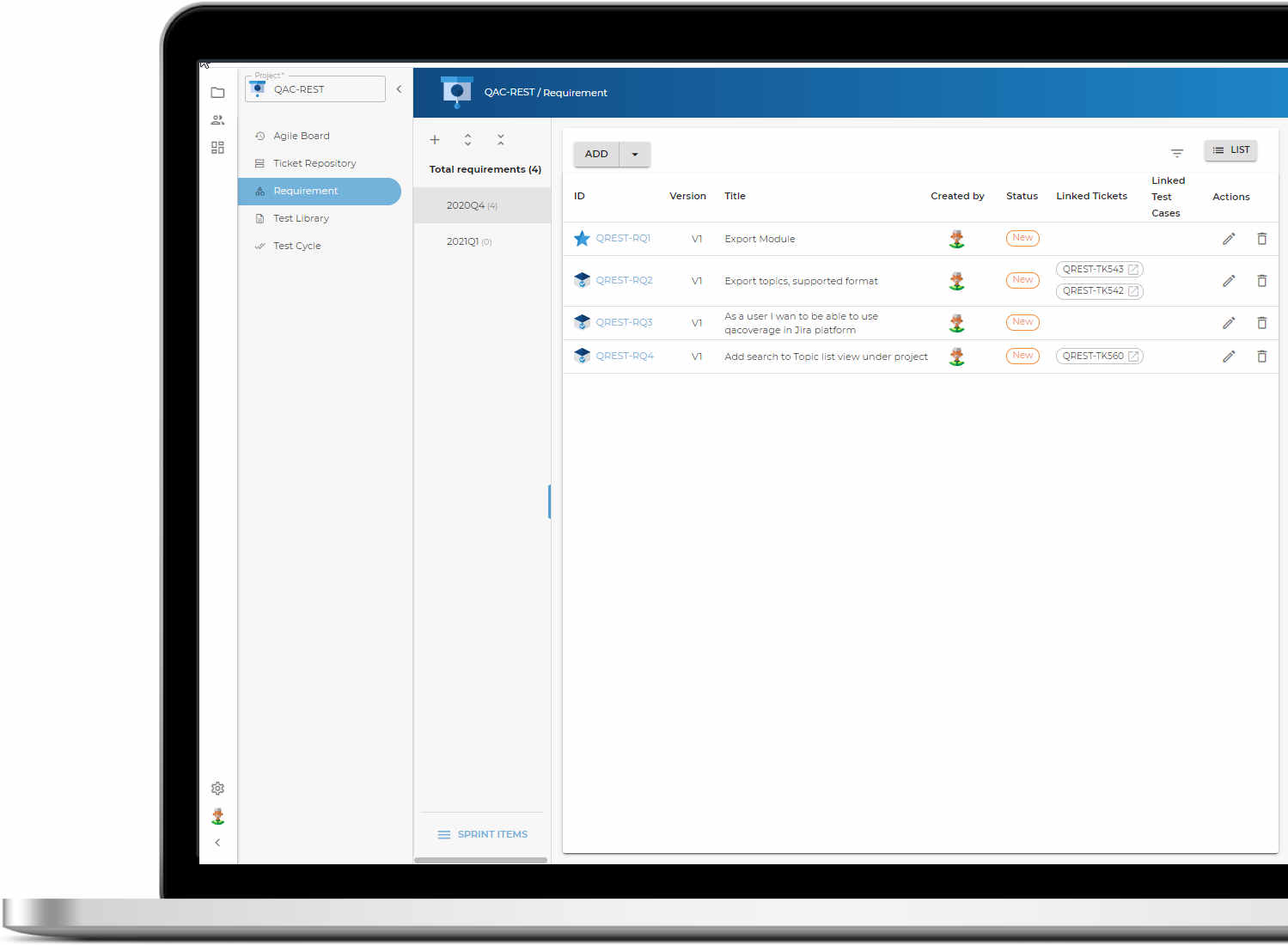Image resolution: width=1288 pixels, height=945 pixels.
Task: Go to Test Cycle
Action: tap(296, 246)
